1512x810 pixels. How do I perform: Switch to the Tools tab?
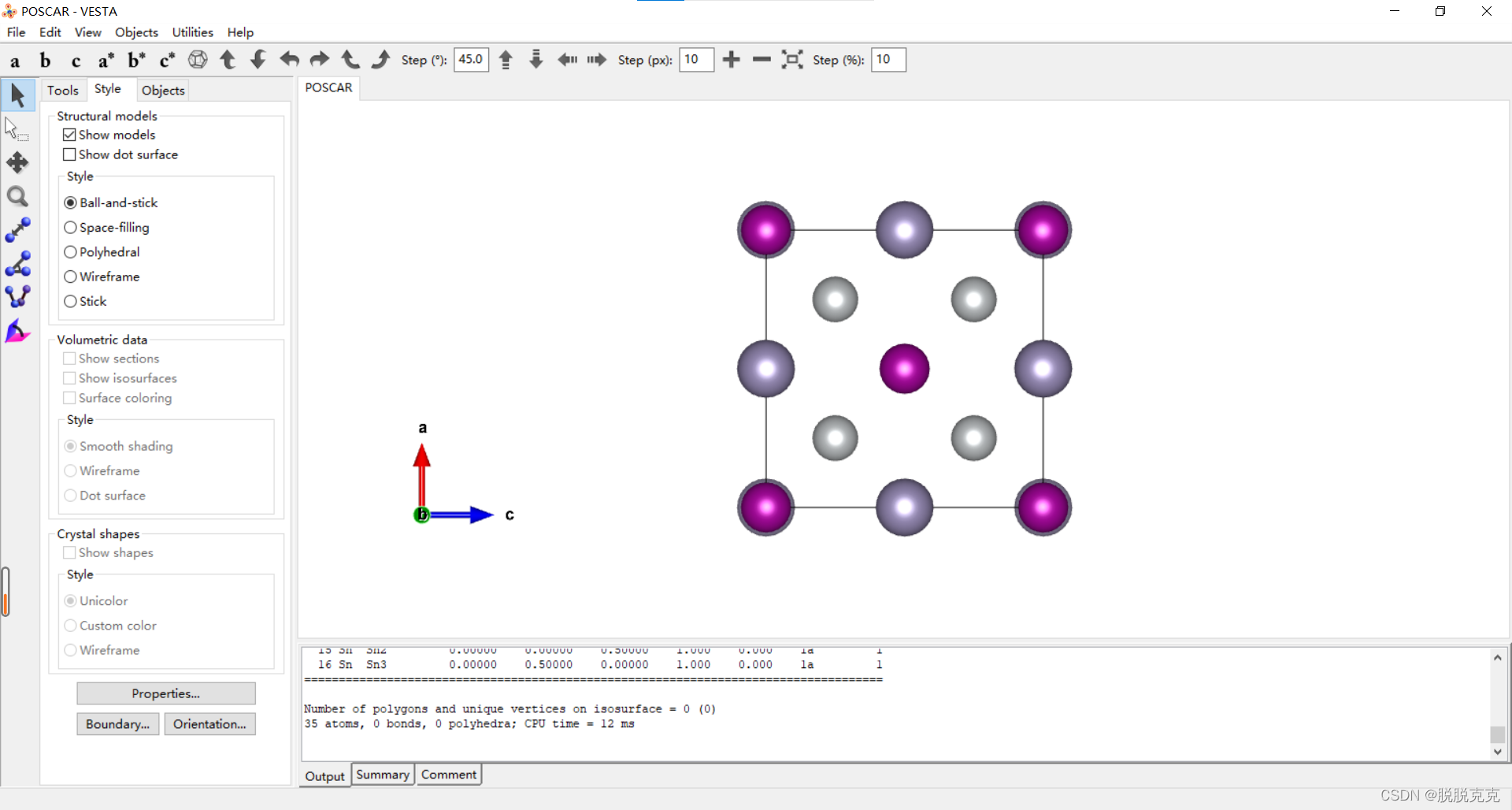[63, 90]
